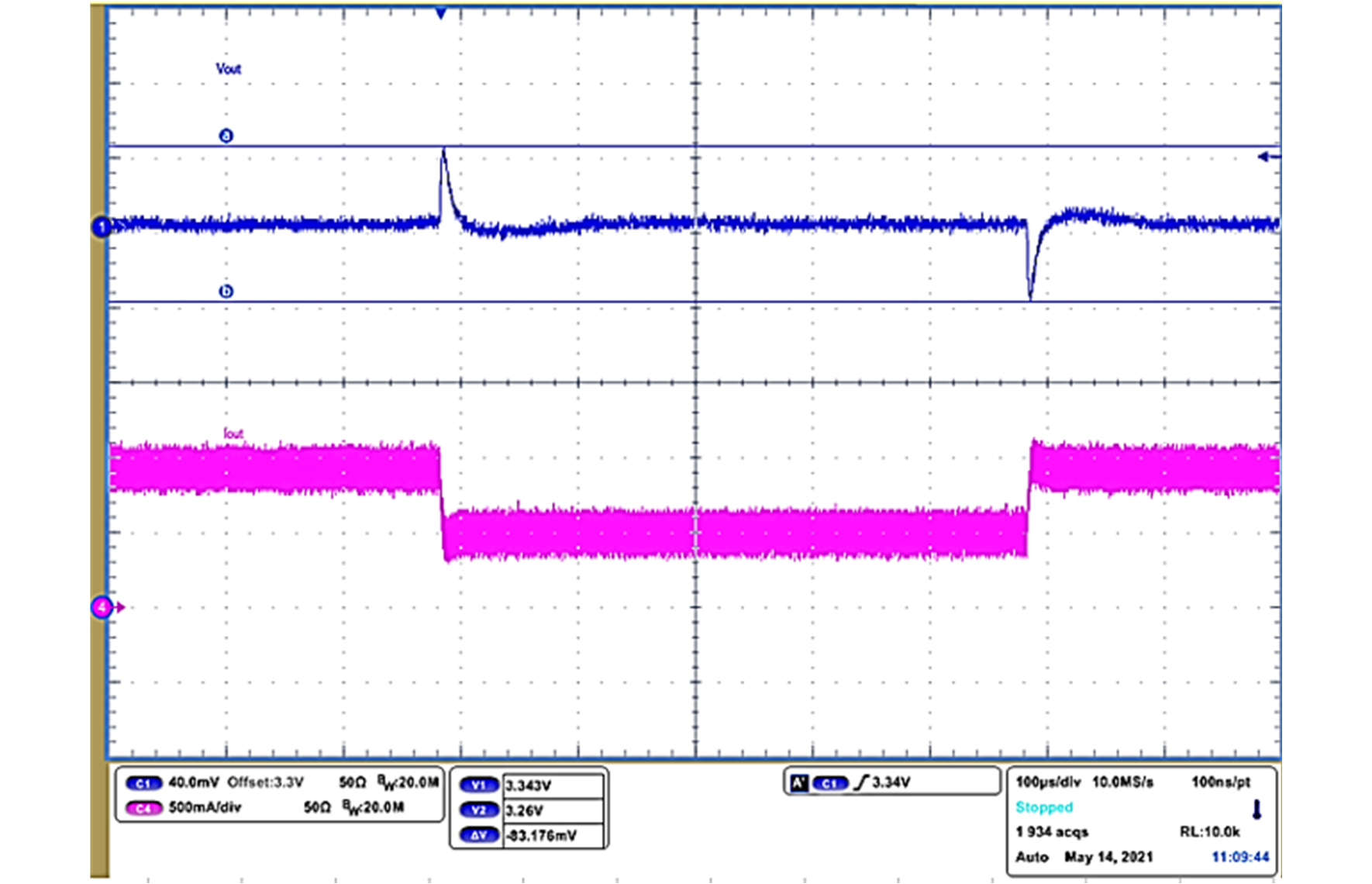Screen dimensions: 1372x884
Task: Select horizontal cursor a marker
Action: click(226, 136)
